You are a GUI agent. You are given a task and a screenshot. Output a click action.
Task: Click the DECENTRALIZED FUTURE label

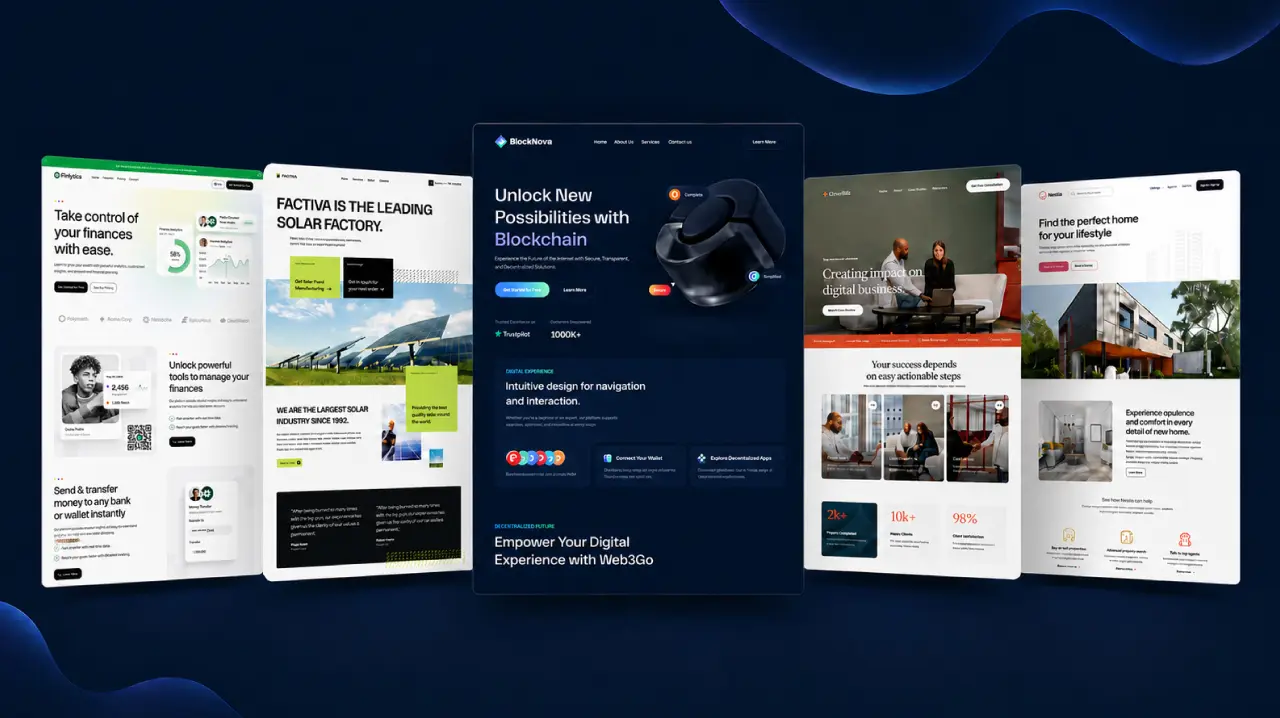click(524, 526)
